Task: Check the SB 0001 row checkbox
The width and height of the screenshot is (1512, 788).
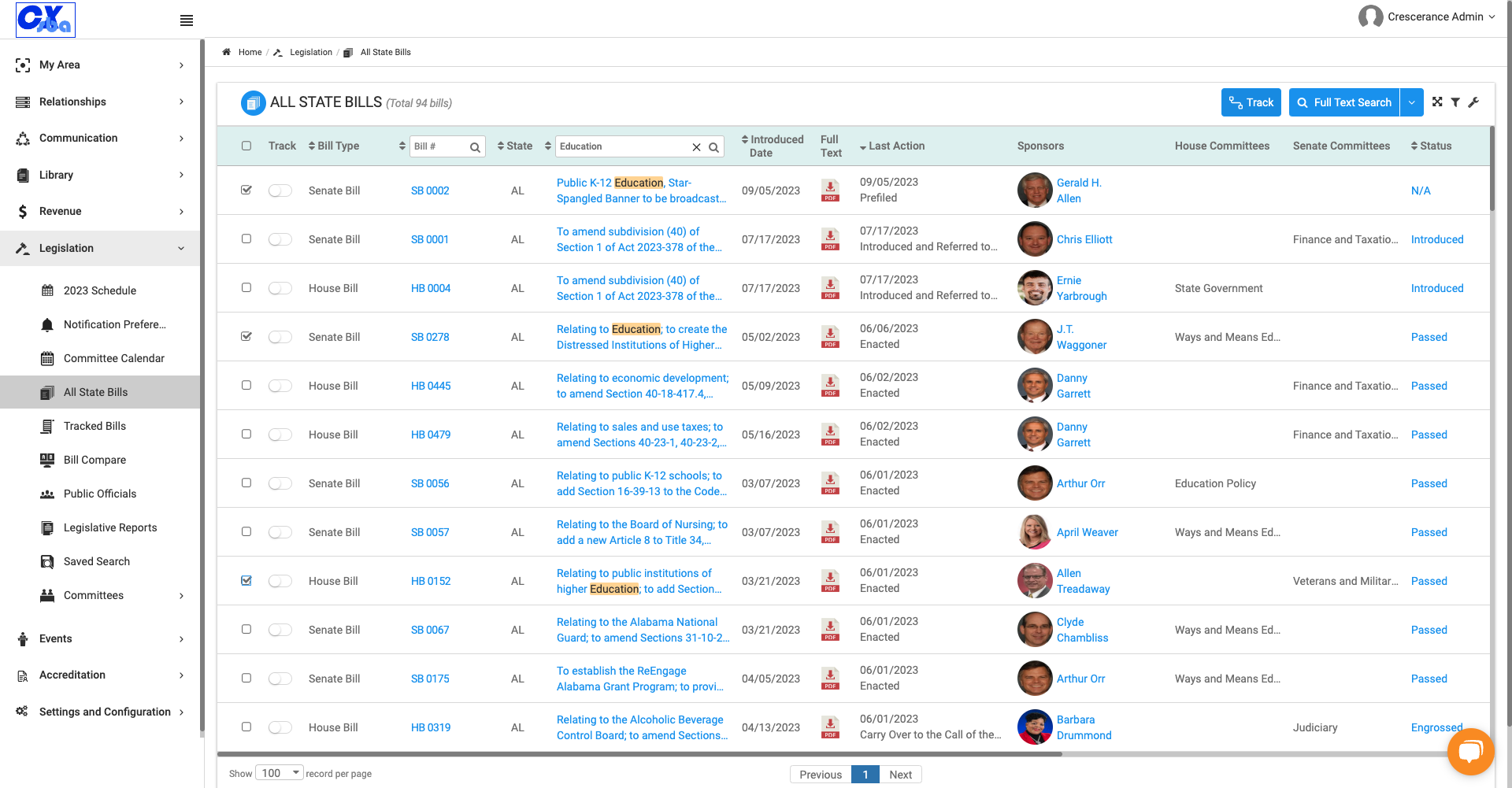Action: [x=246, y=239]
